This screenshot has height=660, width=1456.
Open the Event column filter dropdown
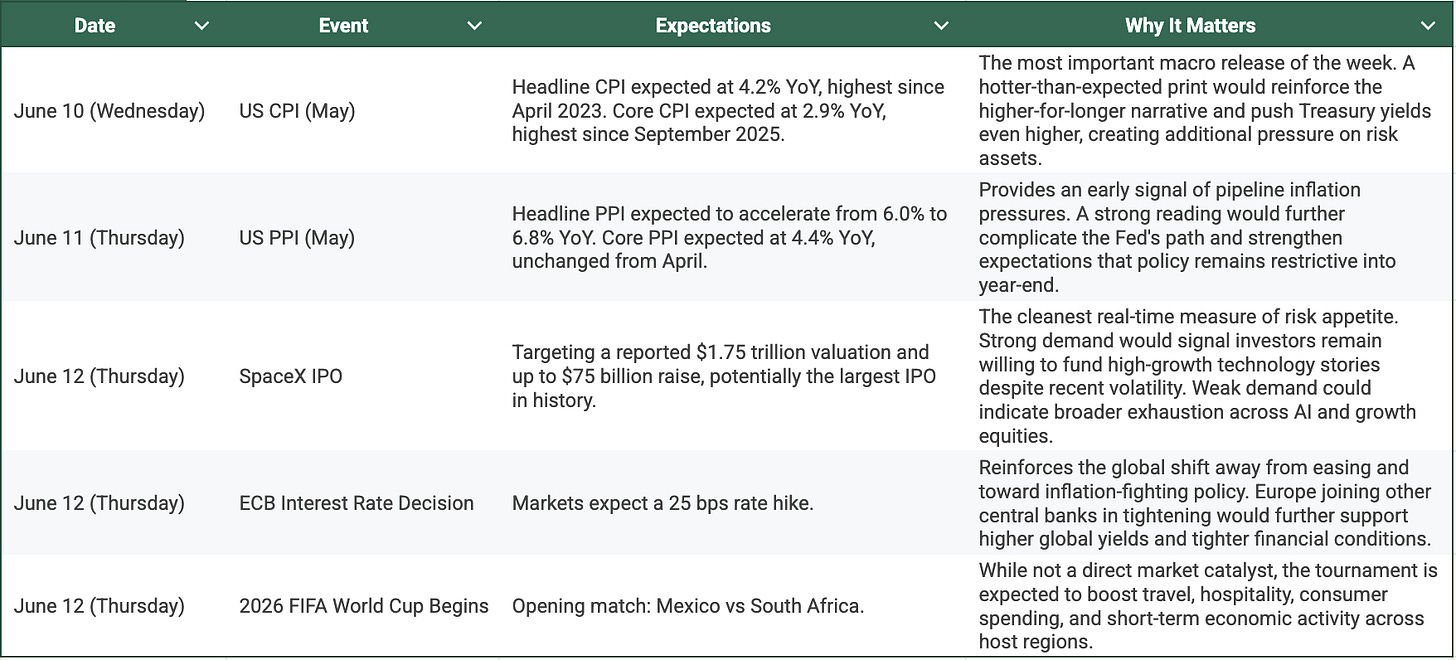coord(475,26)
